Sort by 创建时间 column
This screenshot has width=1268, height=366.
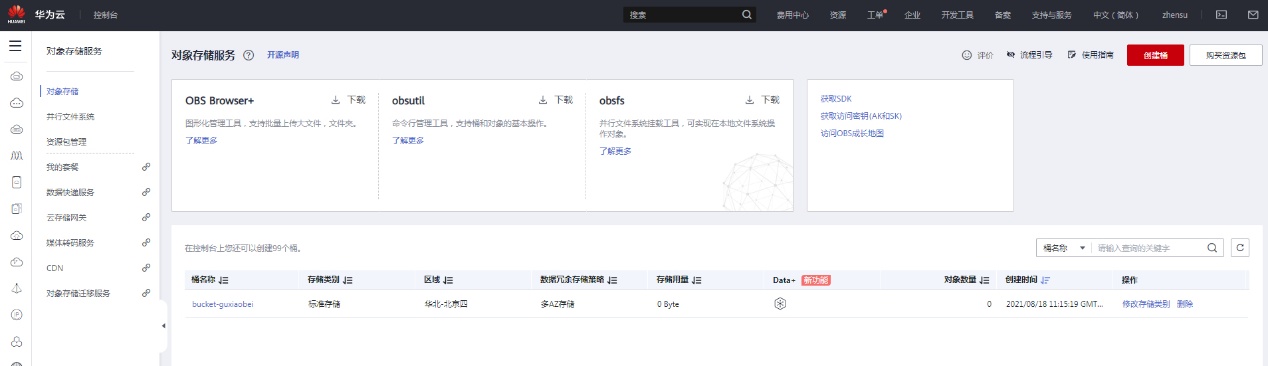tap(1046, 280)
